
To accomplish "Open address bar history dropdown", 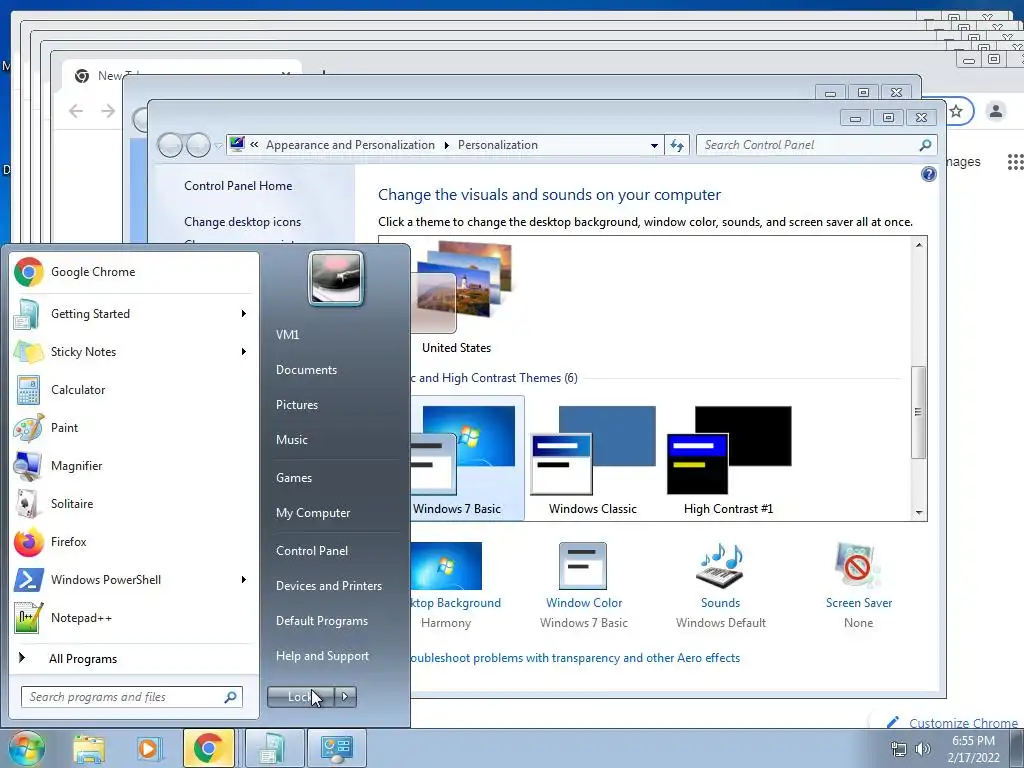I will pos(654,145).
